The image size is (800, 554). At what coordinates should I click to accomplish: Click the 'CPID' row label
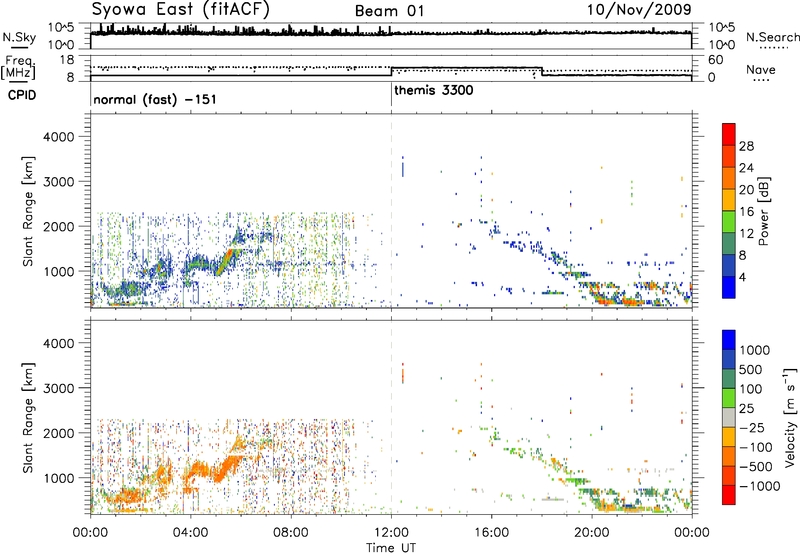(x=22, y=95)
